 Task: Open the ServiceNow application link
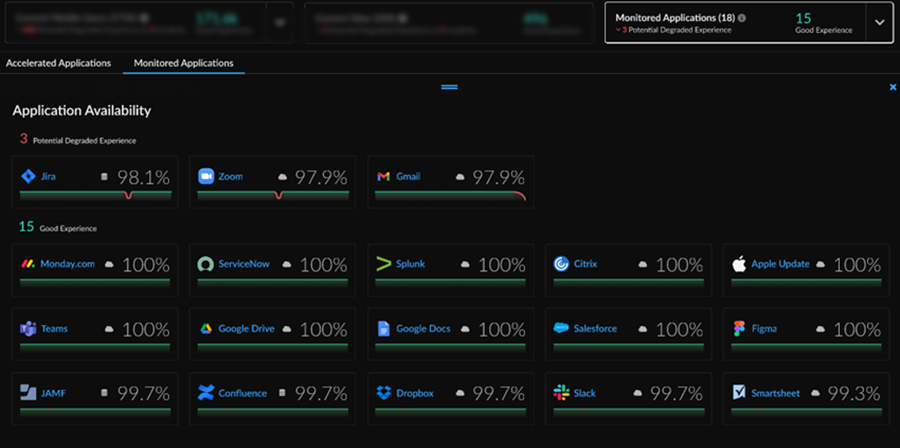point(244,264)
